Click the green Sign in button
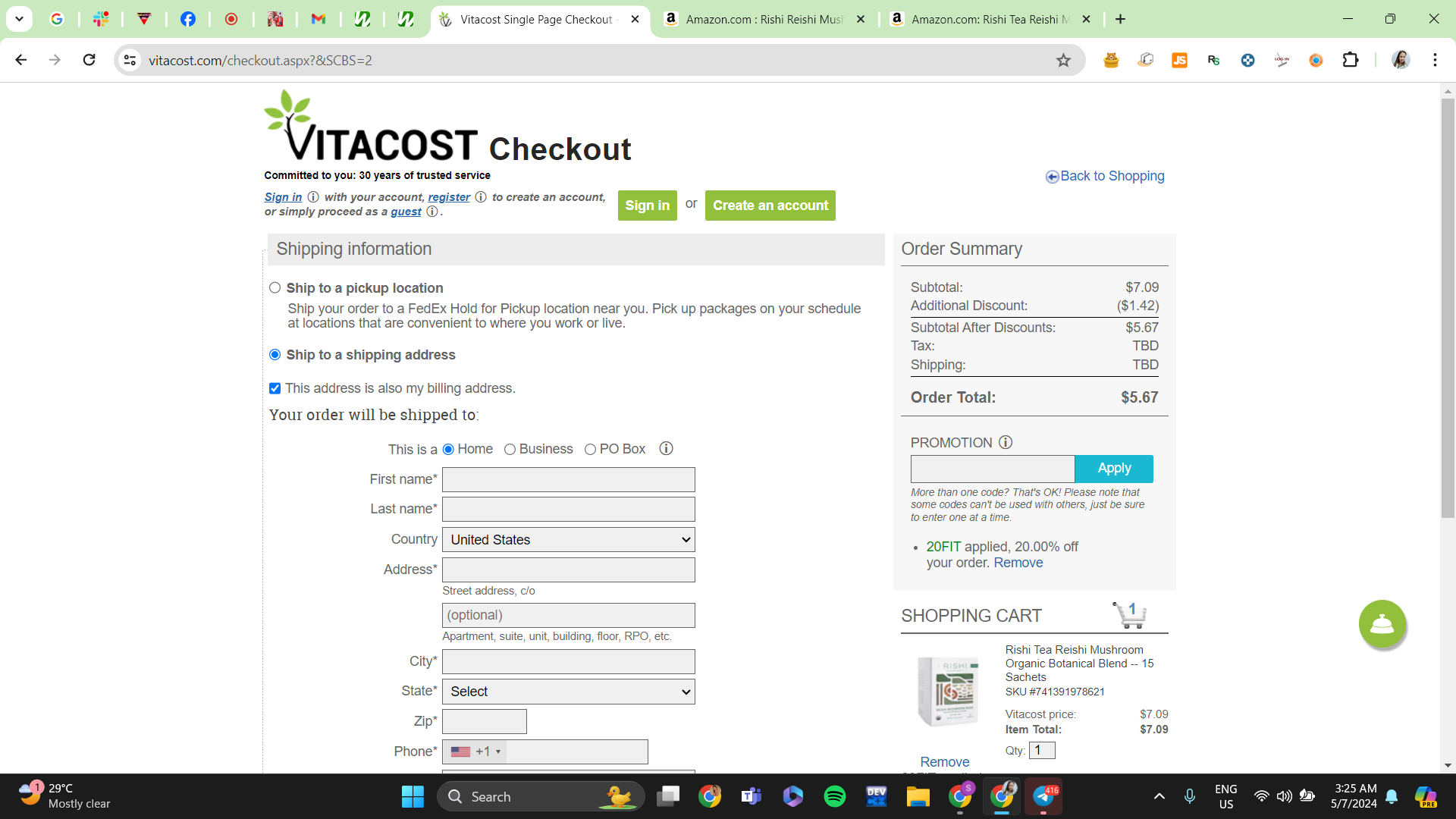This screenshot has width=1456, height=819. pos(647,206)
